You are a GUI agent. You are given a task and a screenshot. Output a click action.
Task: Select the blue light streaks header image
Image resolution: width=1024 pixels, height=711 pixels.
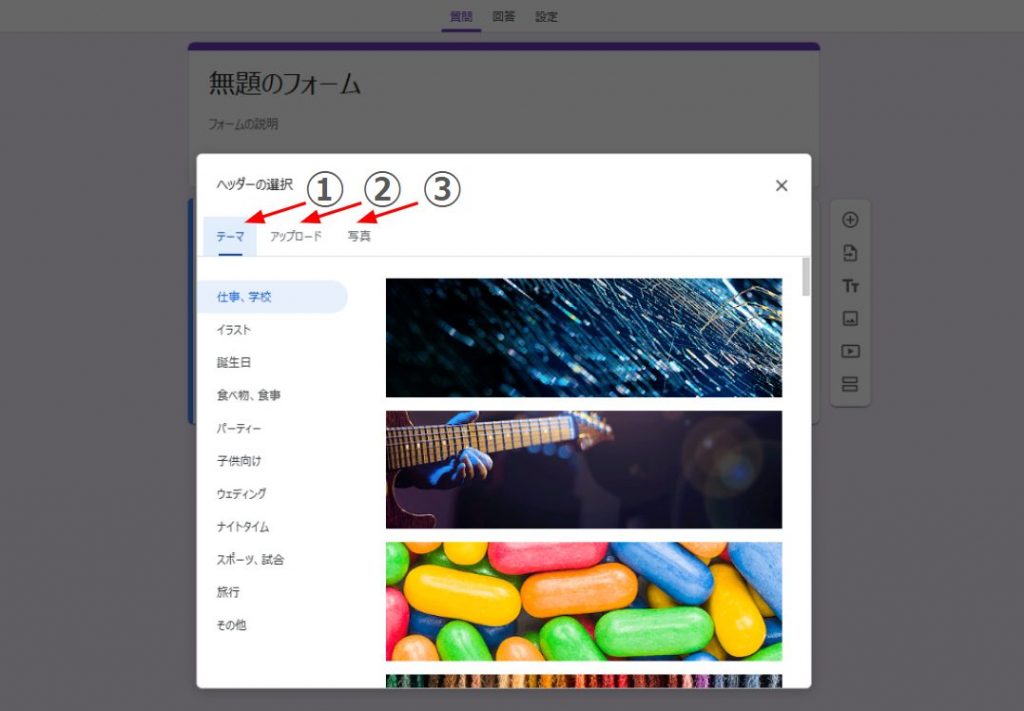pyautogui.click(x=583, y=337)
